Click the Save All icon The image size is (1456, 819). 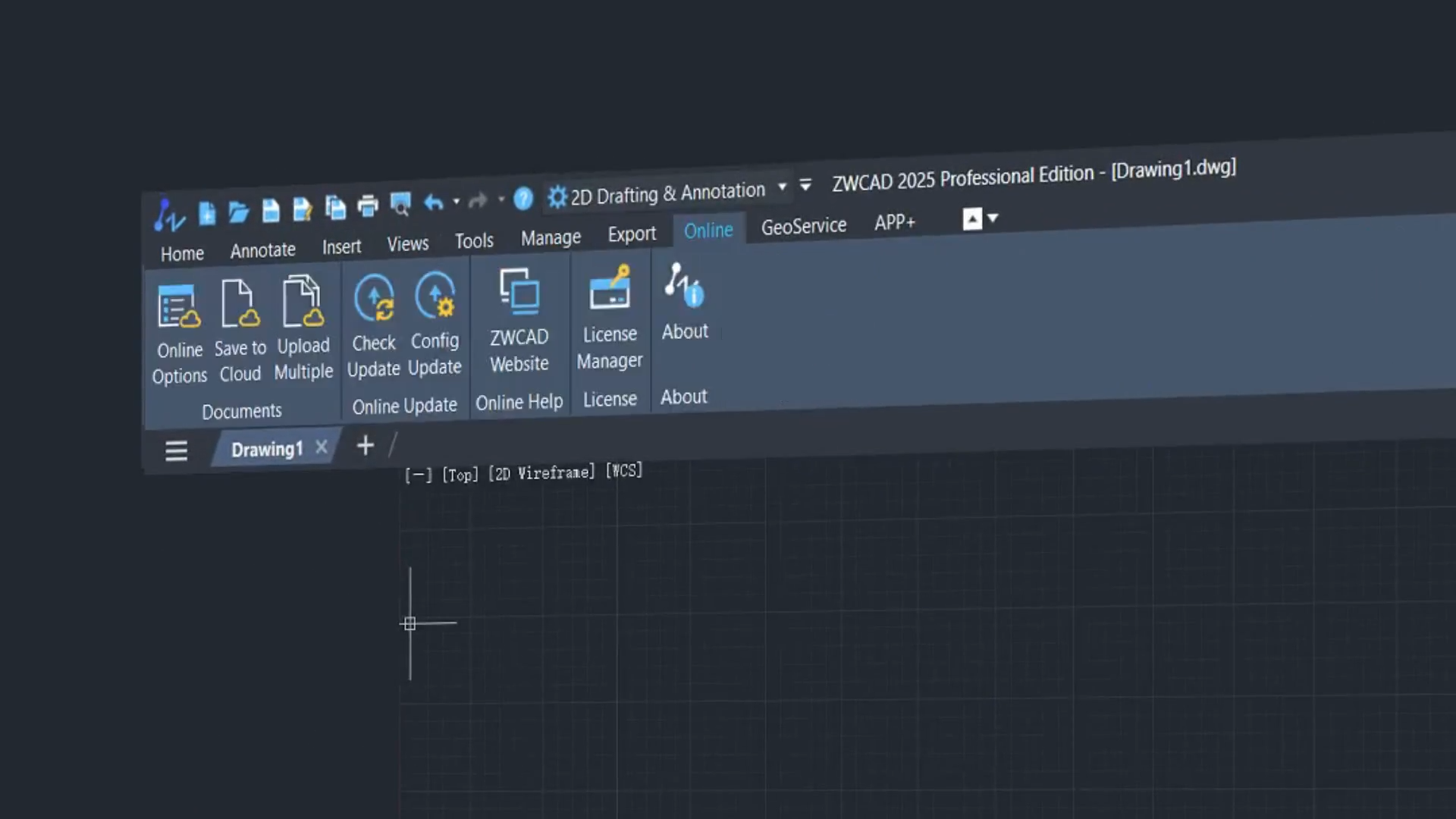click(x=335, y=207)
